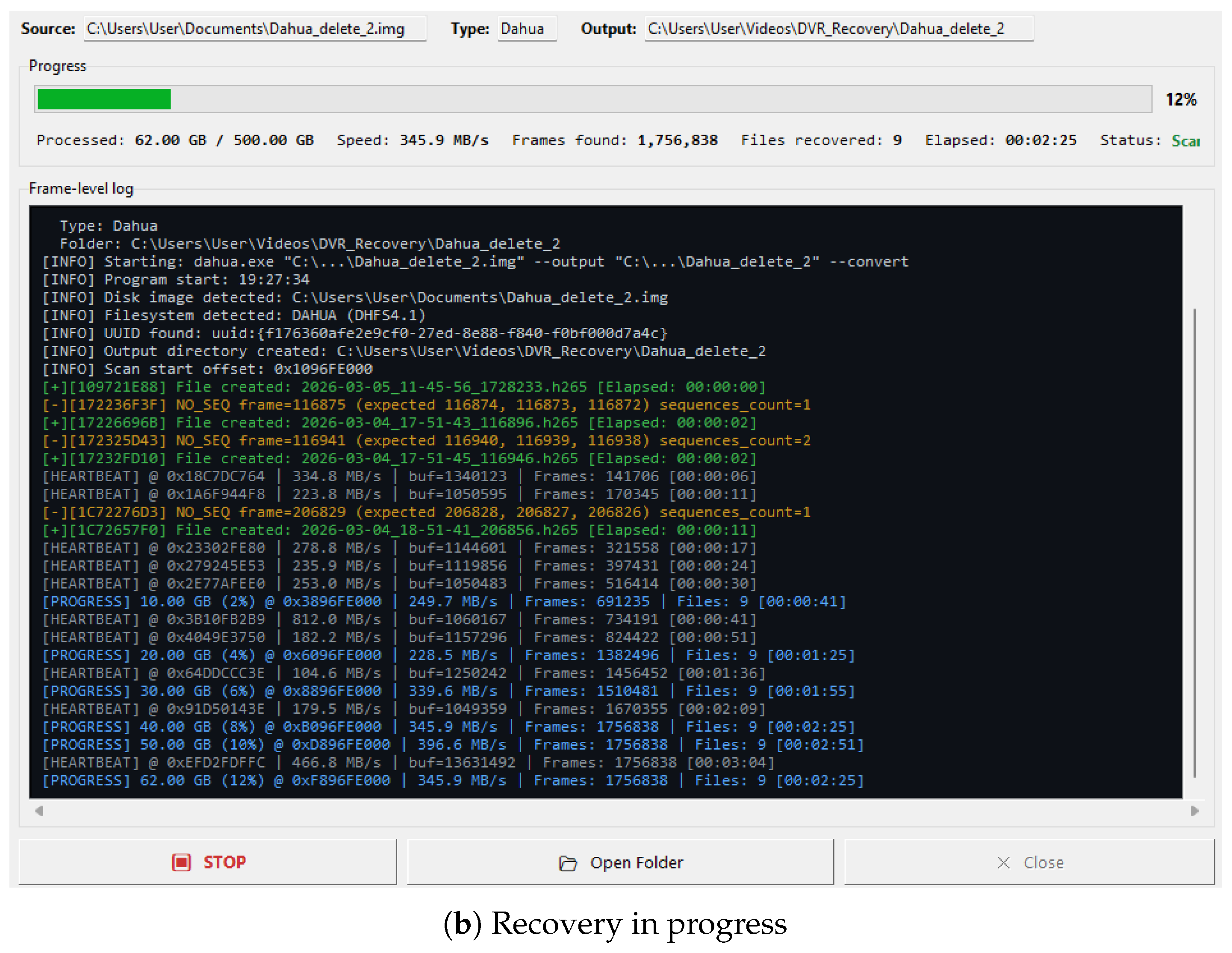Select the HEARTBEAT 0x3B10FB2B9 log line
This screenshot has width=1232, height=953.
click(399, 620)
